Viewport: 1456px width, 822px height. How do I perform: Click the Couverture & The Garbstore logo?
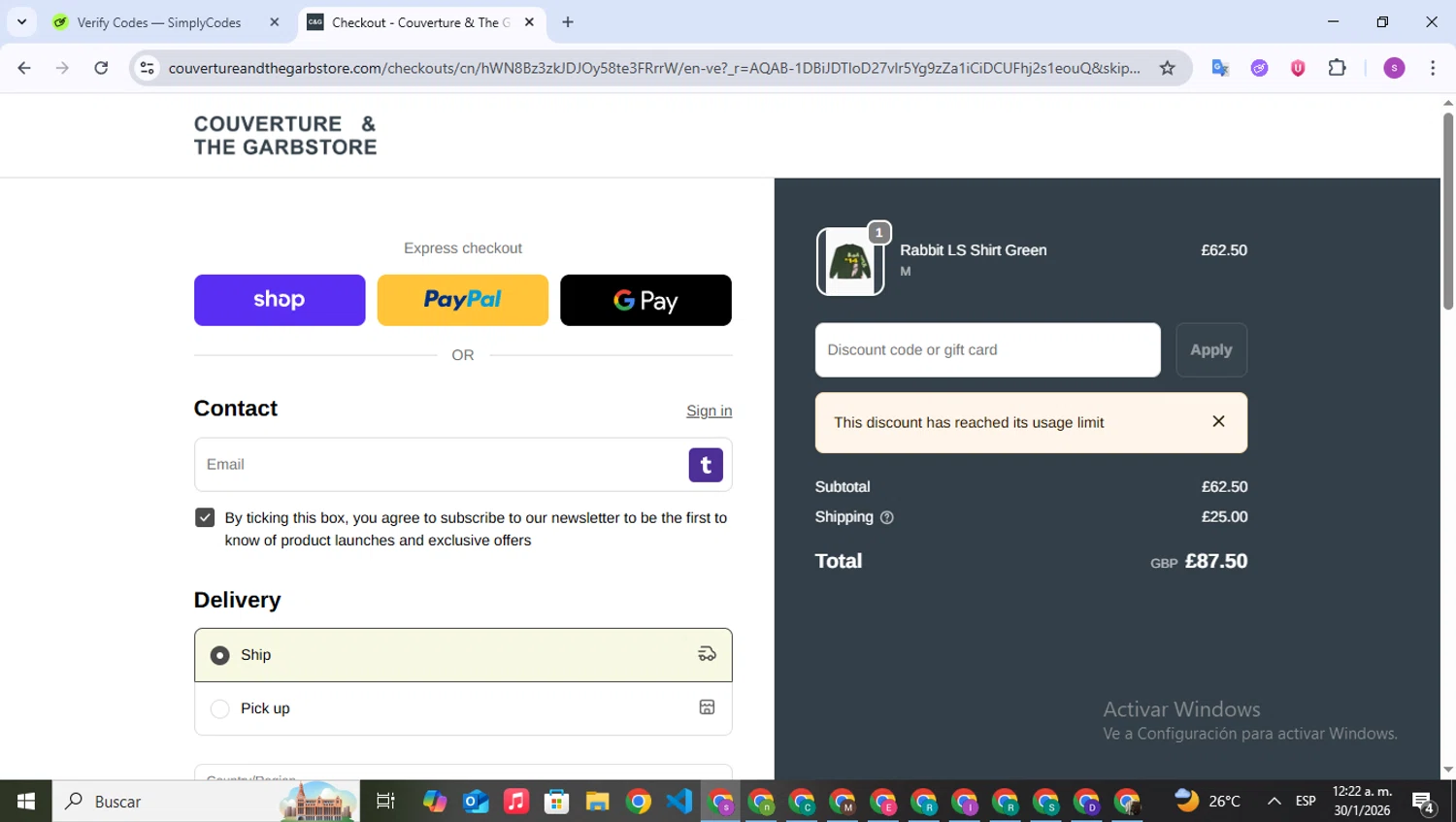click(285, 136)
